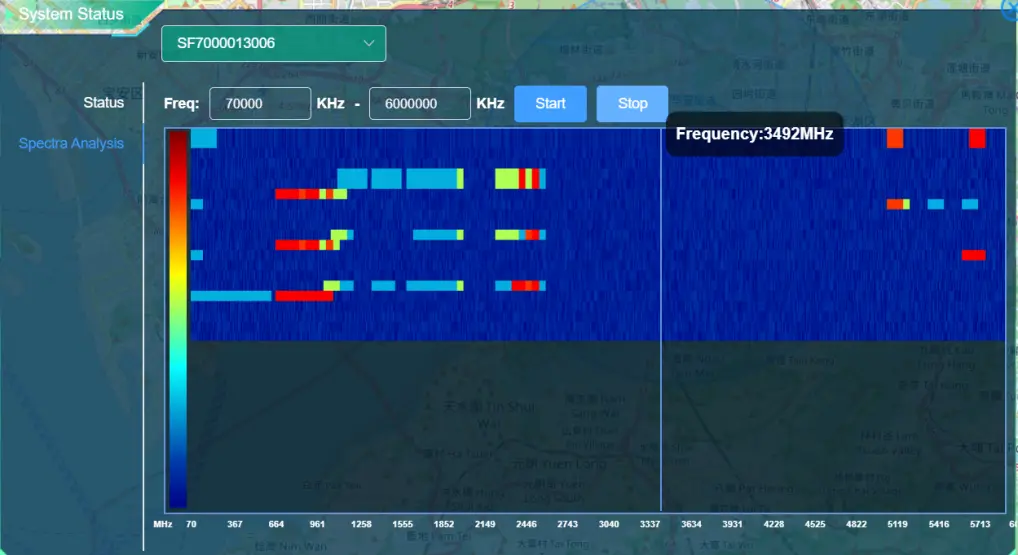Viewport: 1018px width, 555px height.
Task: Switch to the Status tab
Action: tap(103, 102)
